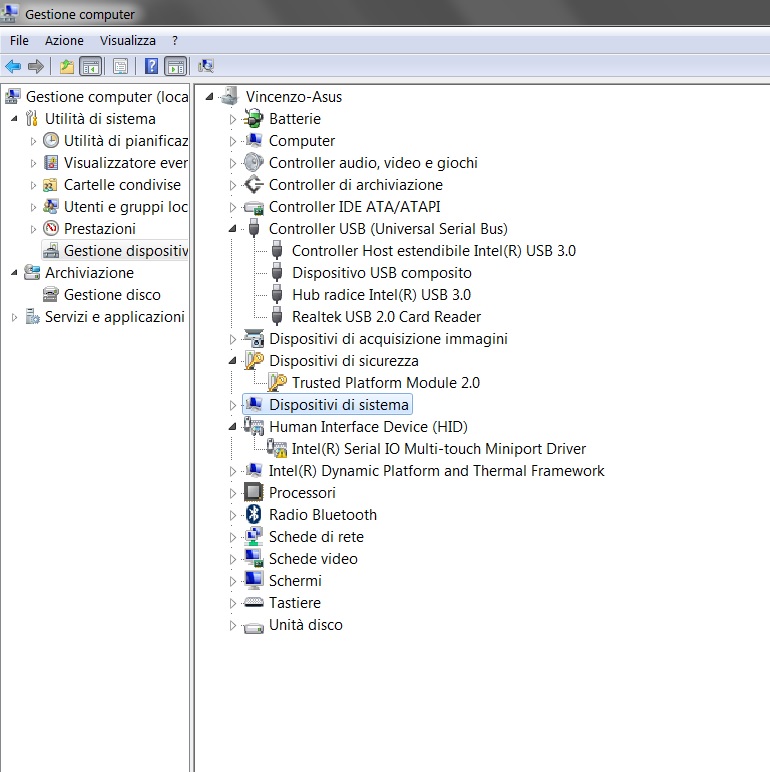
Task: Select Realtek USB 2.0 Card Reader
Action: pyautogui.click(x=386, y=317)
